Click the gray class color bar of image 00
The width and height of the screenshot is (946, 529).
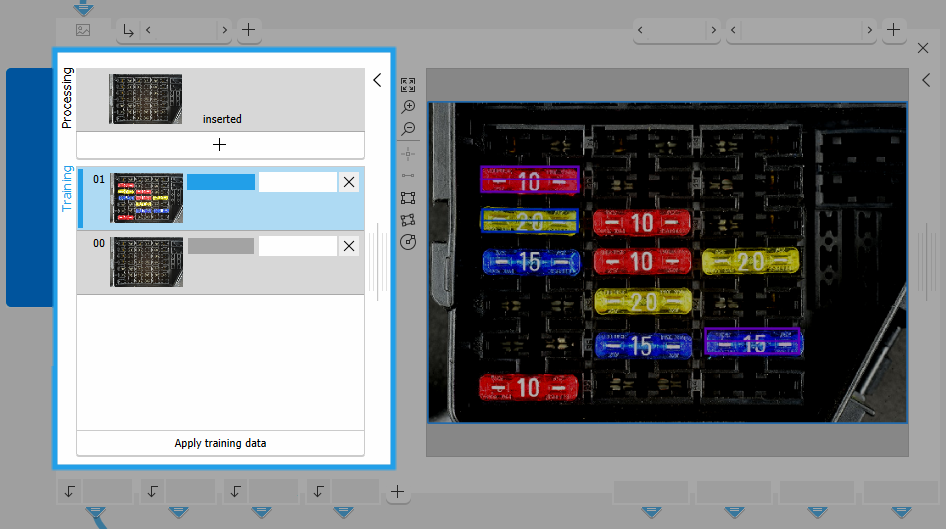coord(221,246)
